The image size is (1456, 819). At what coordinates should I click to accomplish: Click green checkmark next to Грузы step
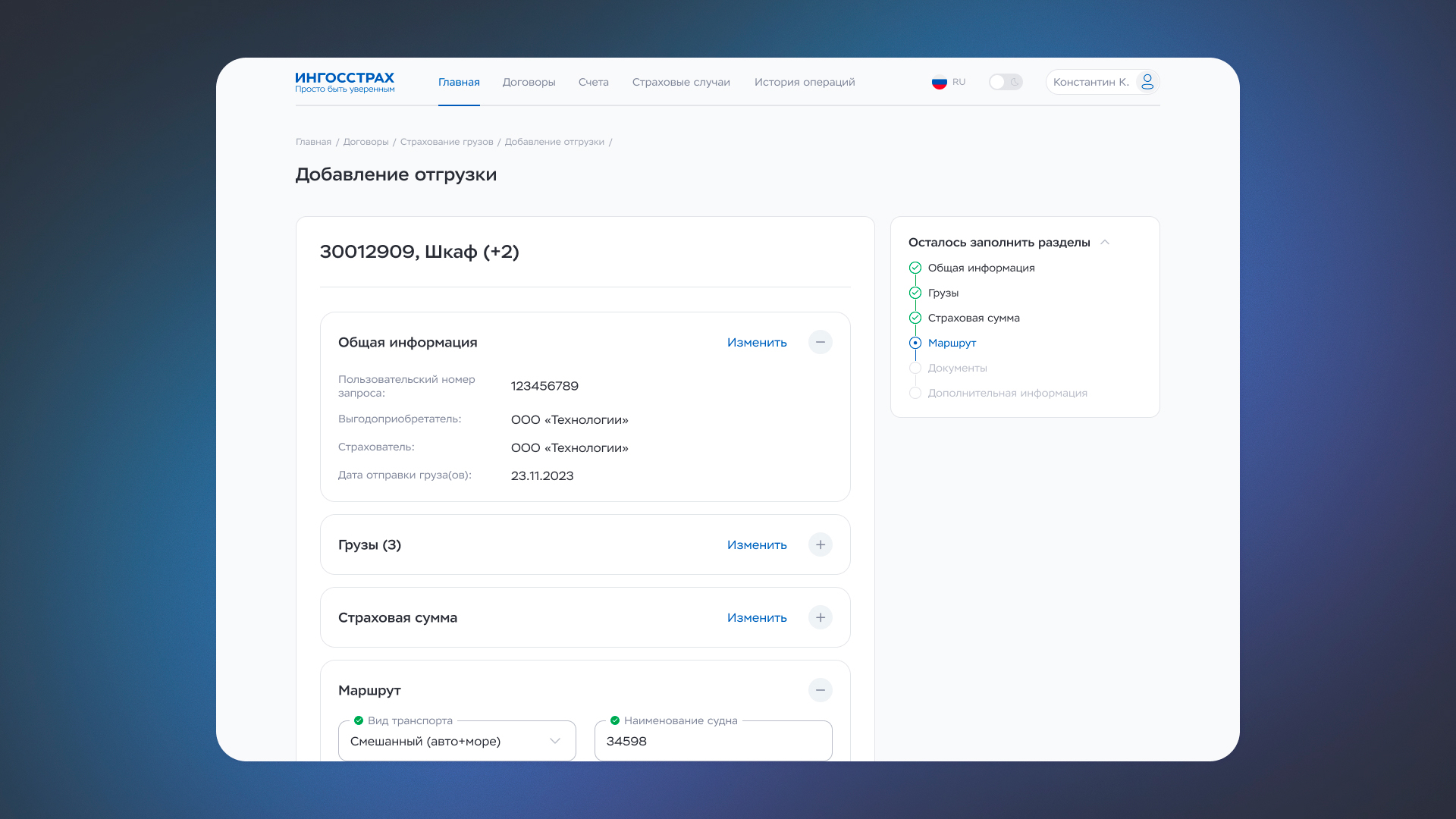pos(915,293)
